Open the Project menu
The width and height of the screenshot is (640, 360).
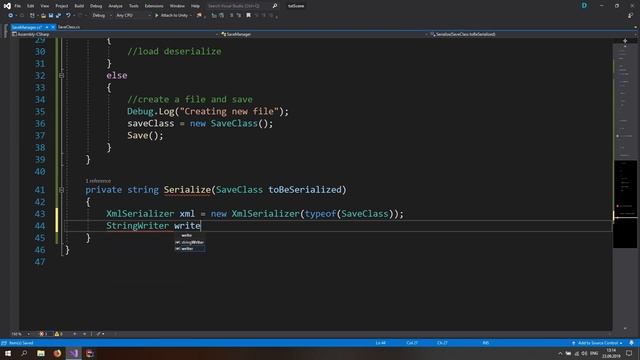tap(62, 6)
